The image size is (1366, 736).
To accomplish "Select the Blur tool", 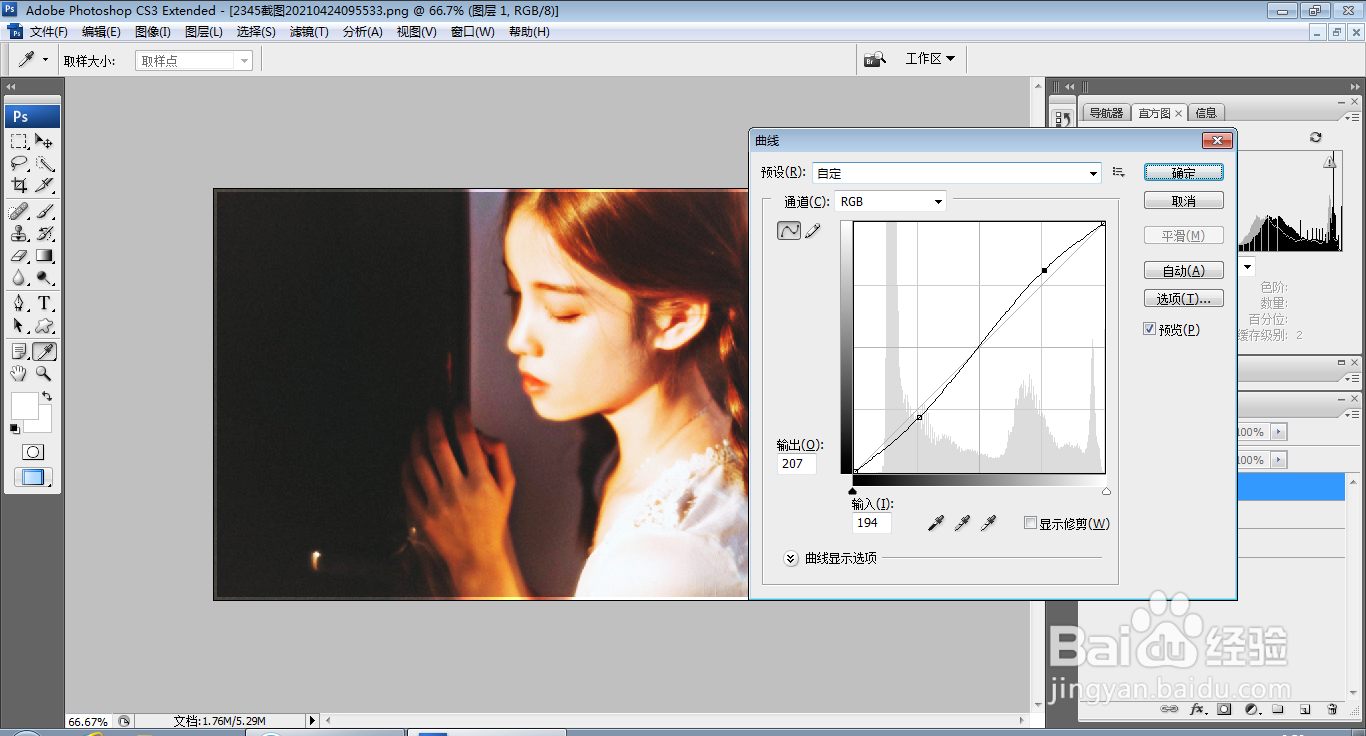I will pos(19,277).
